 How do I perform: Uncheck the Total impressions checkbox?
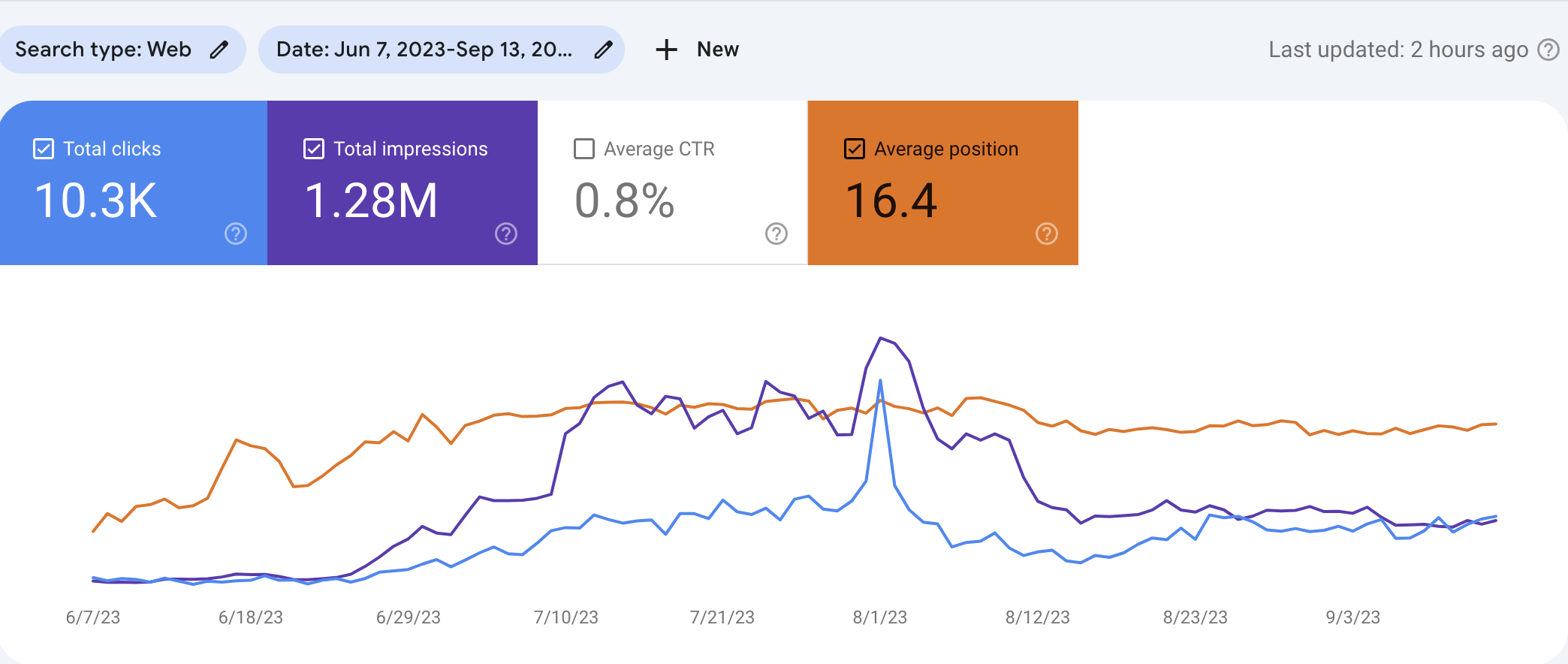coord(314,149)
